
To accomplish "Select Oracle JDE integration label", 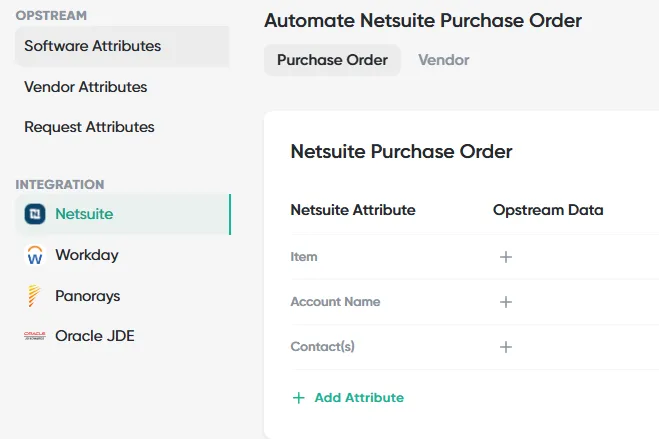I will pyautogui.click(x=95, y=336).
